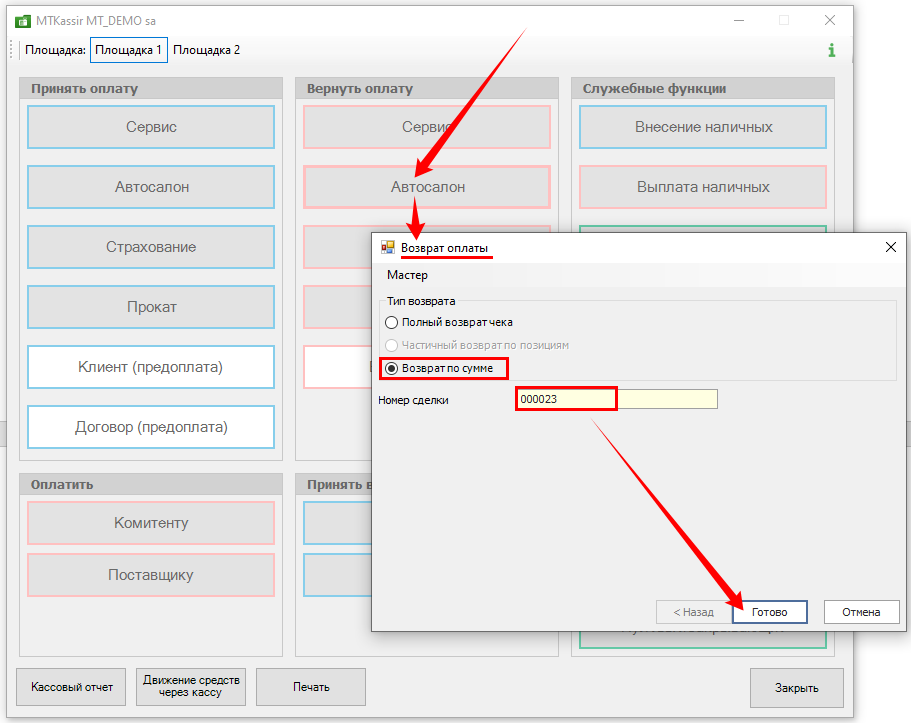The height and width of the screenshot is (723, 911).
Task: Switch to Площадка 2 tab
Action: pyautogui.click(x=207, y=50)
